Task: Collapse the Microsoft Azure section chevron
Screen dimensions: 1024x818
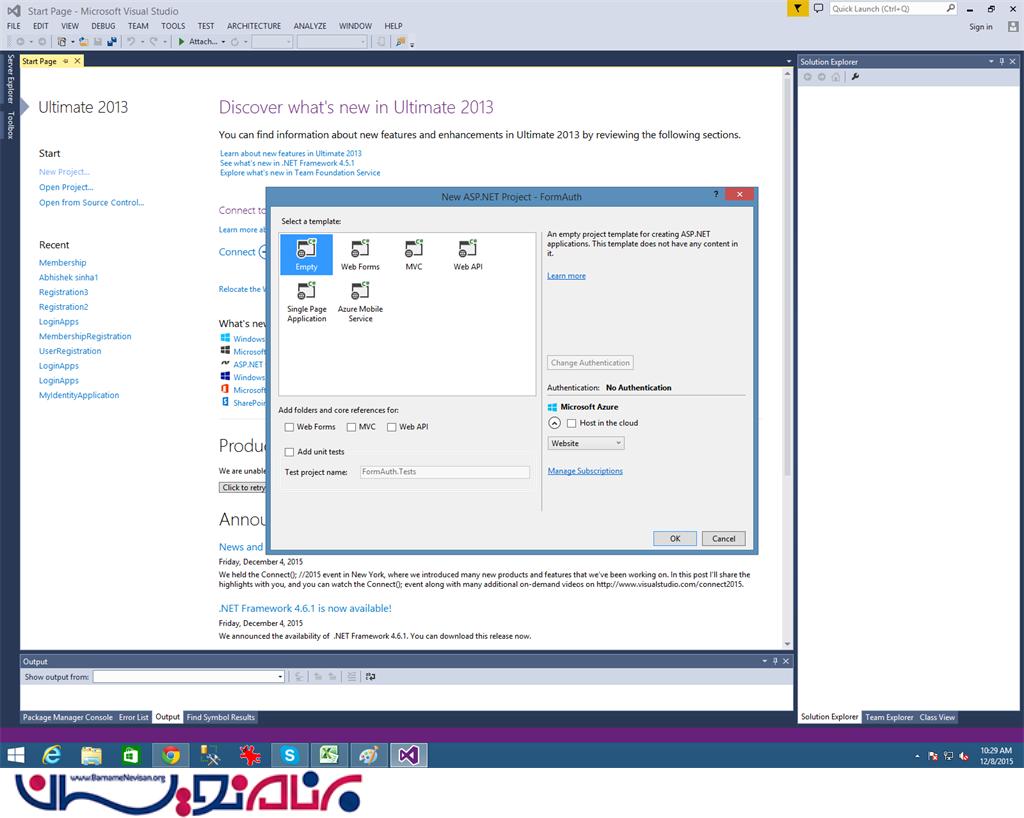Action: 554,423
